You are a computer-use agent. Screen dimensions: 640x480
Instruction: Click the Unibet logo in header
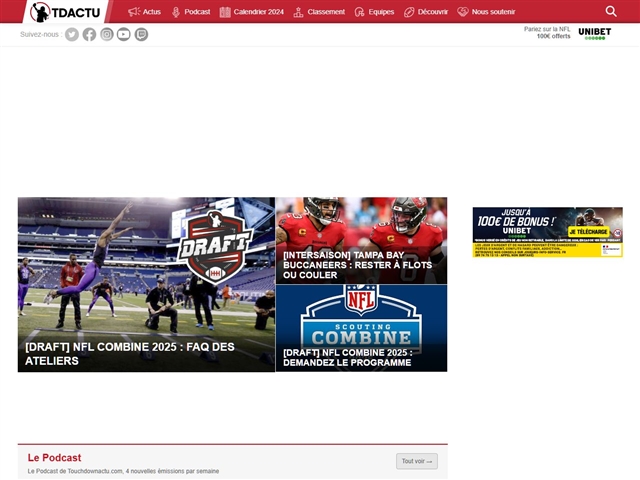(595, 33)
